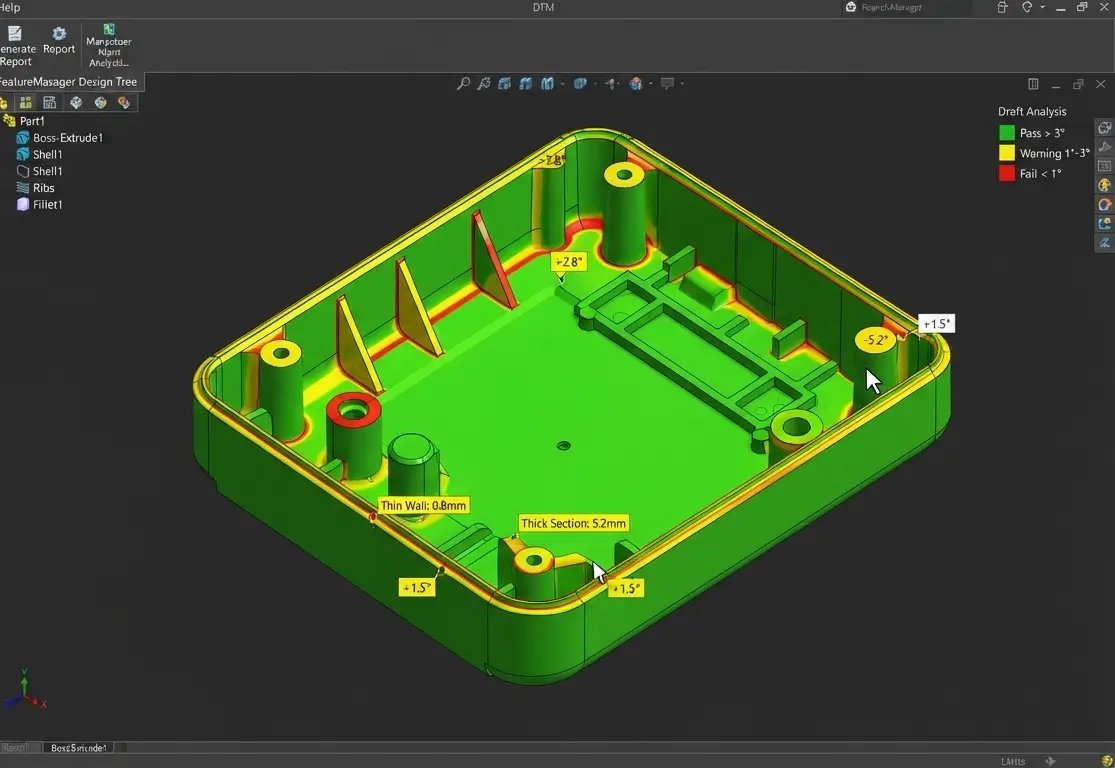Open the Help menu

pos(10,7)
